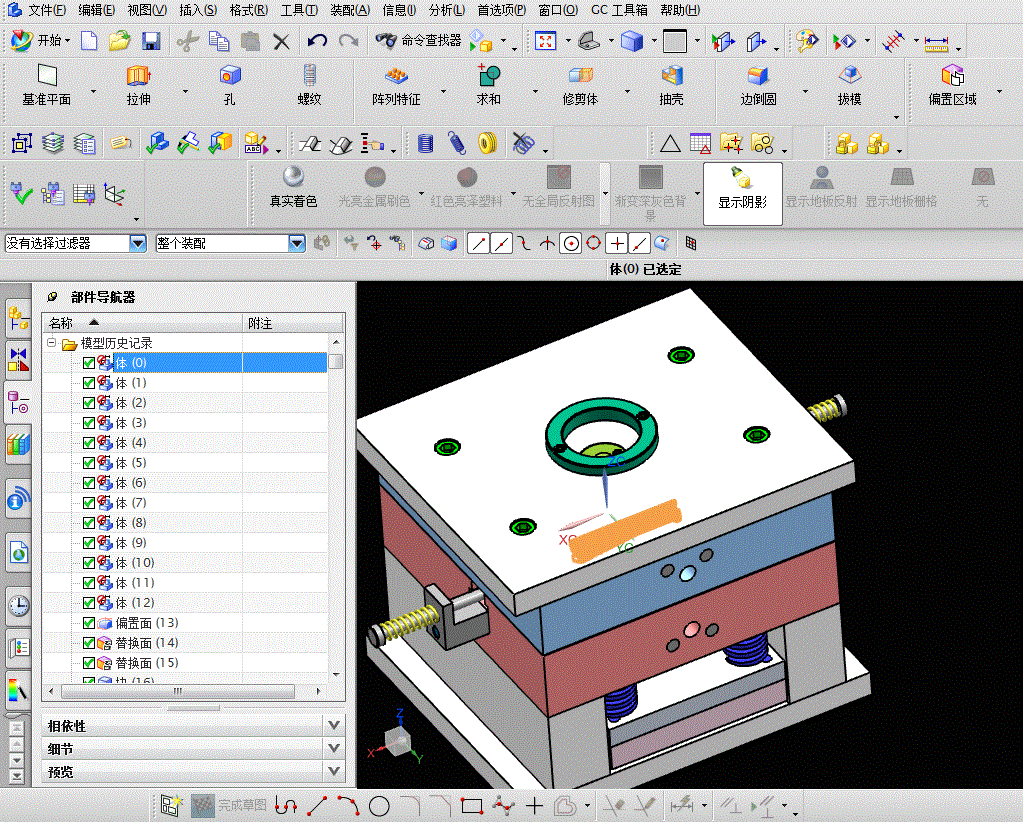Open the constraint navigator sidebar tab
1023x822 pixels.
point(18,359)
